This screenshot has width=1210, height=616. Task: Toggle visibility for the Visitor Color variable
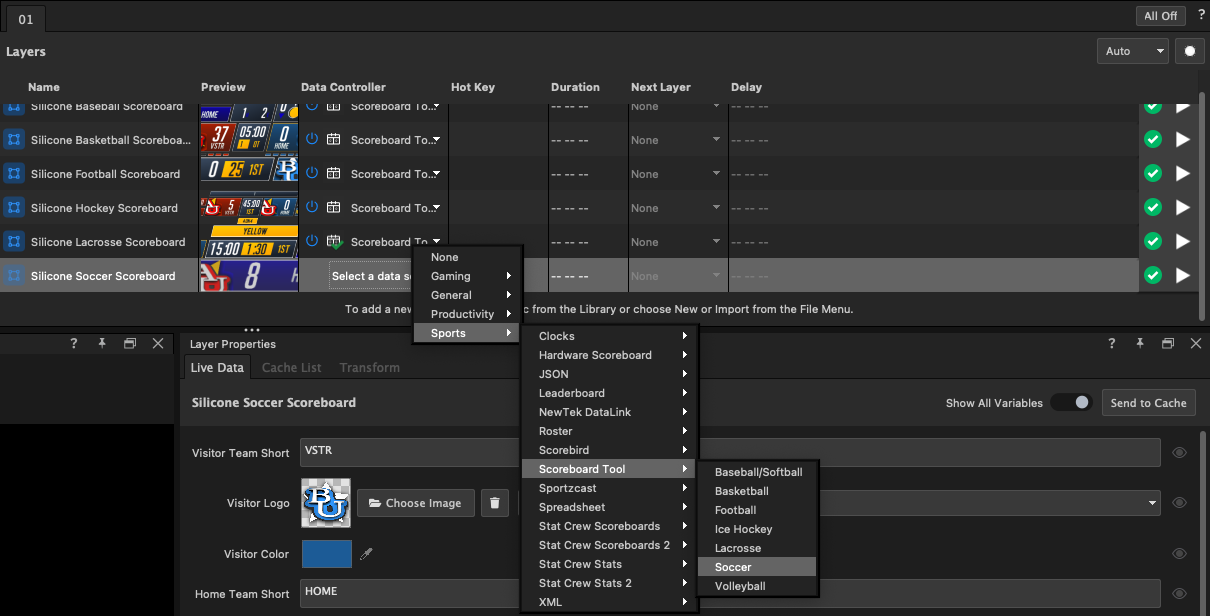1180,554
